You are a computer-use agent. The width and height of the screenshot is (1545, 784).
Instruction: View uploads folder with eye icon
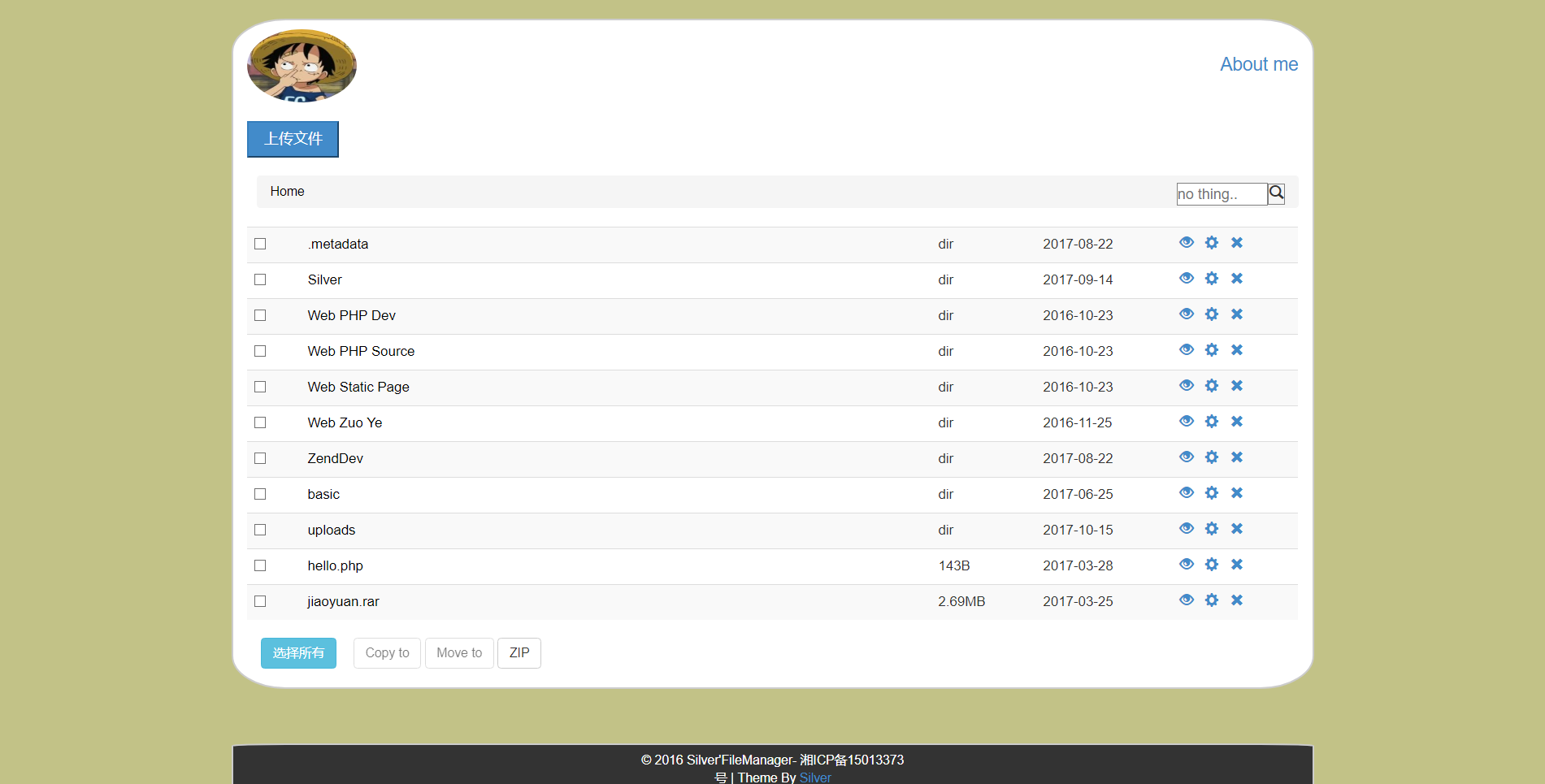point(1187,529)
